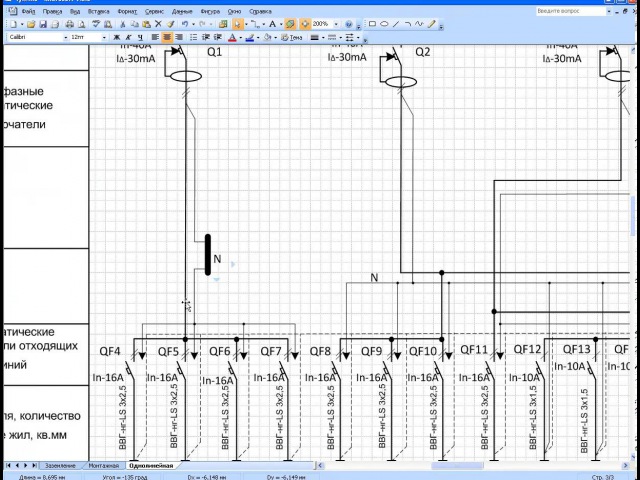Expand the Pointer tool options arrow
Viewport: 640px width, 480px height.
pyautogui.click(x=246, y=24)
